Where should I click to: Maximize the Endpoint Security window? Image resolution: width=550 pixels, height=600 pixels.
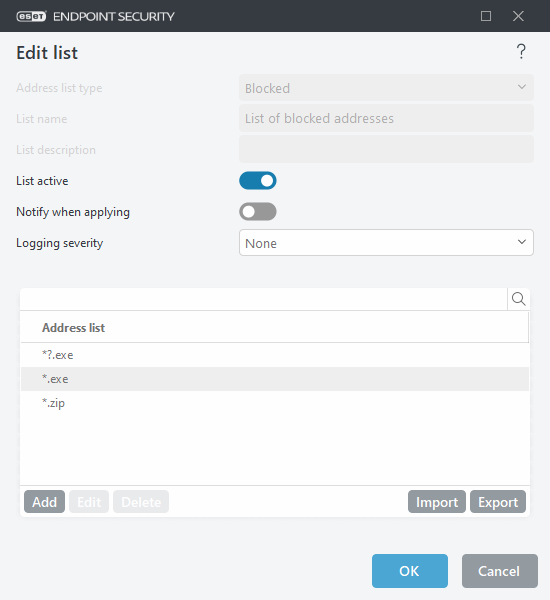pos(486,16)
